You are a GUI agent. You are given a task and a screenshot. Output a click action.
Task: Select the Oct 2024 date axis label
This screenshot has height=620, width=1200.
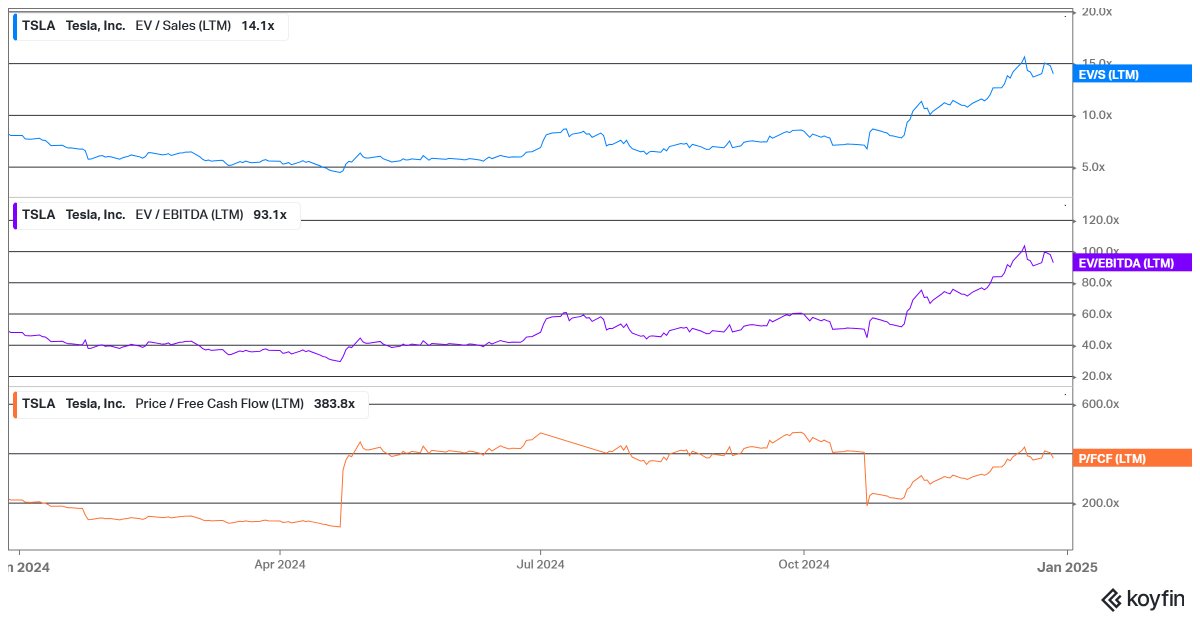(x=802, y=564)
